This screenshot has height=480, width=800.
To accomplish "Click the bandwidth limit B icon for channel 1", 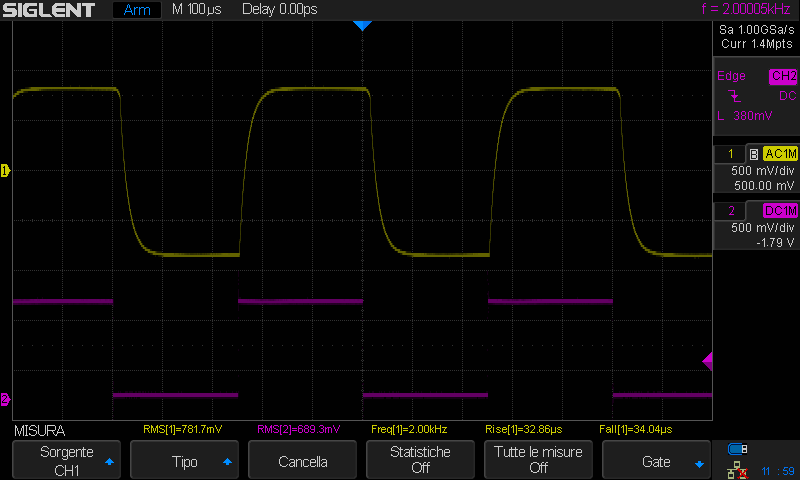I will (754, 154).
